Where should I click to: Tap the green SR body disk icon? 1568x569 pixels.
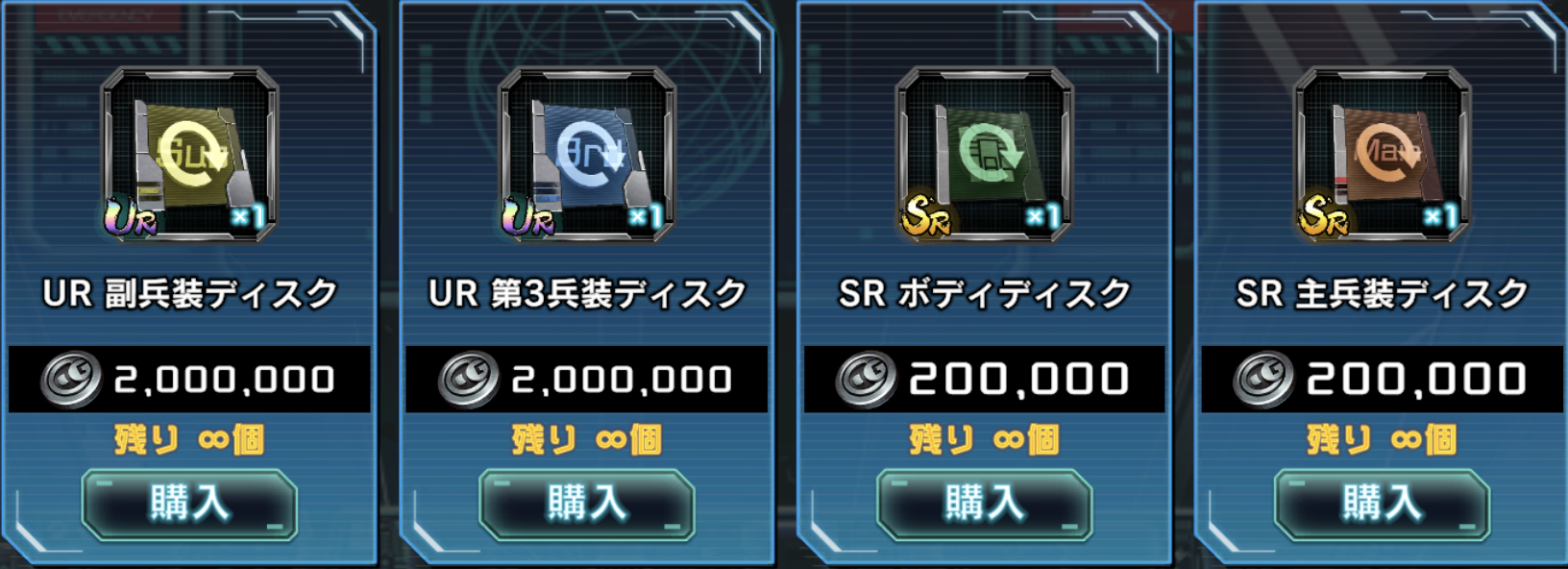[984, 154]
